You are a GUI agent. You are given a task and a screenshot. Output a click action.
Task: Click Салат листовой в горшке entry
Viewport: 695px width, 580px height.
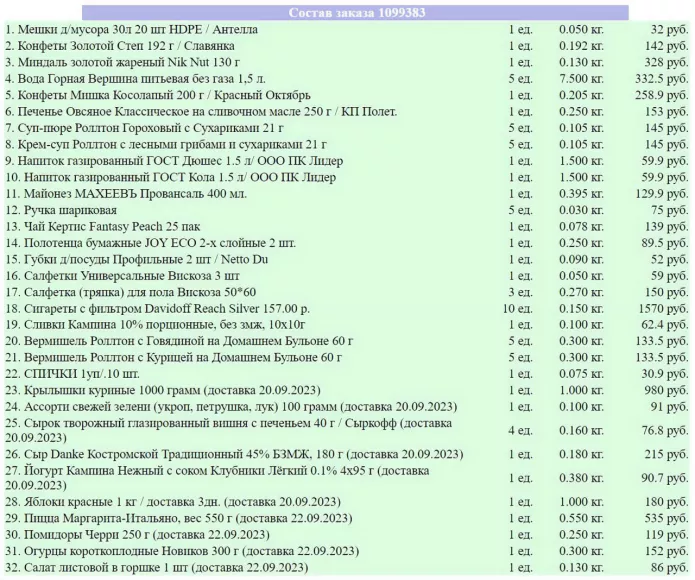tap(157, 568)
